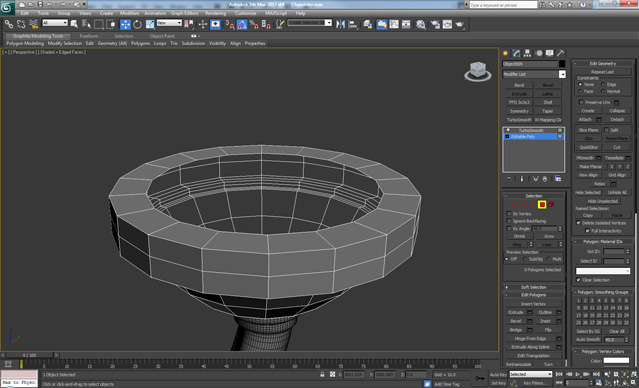Screen dimensions: 639x388
Task: Collapse the Edit Polygons rollout
Action: tap(534, 295)
